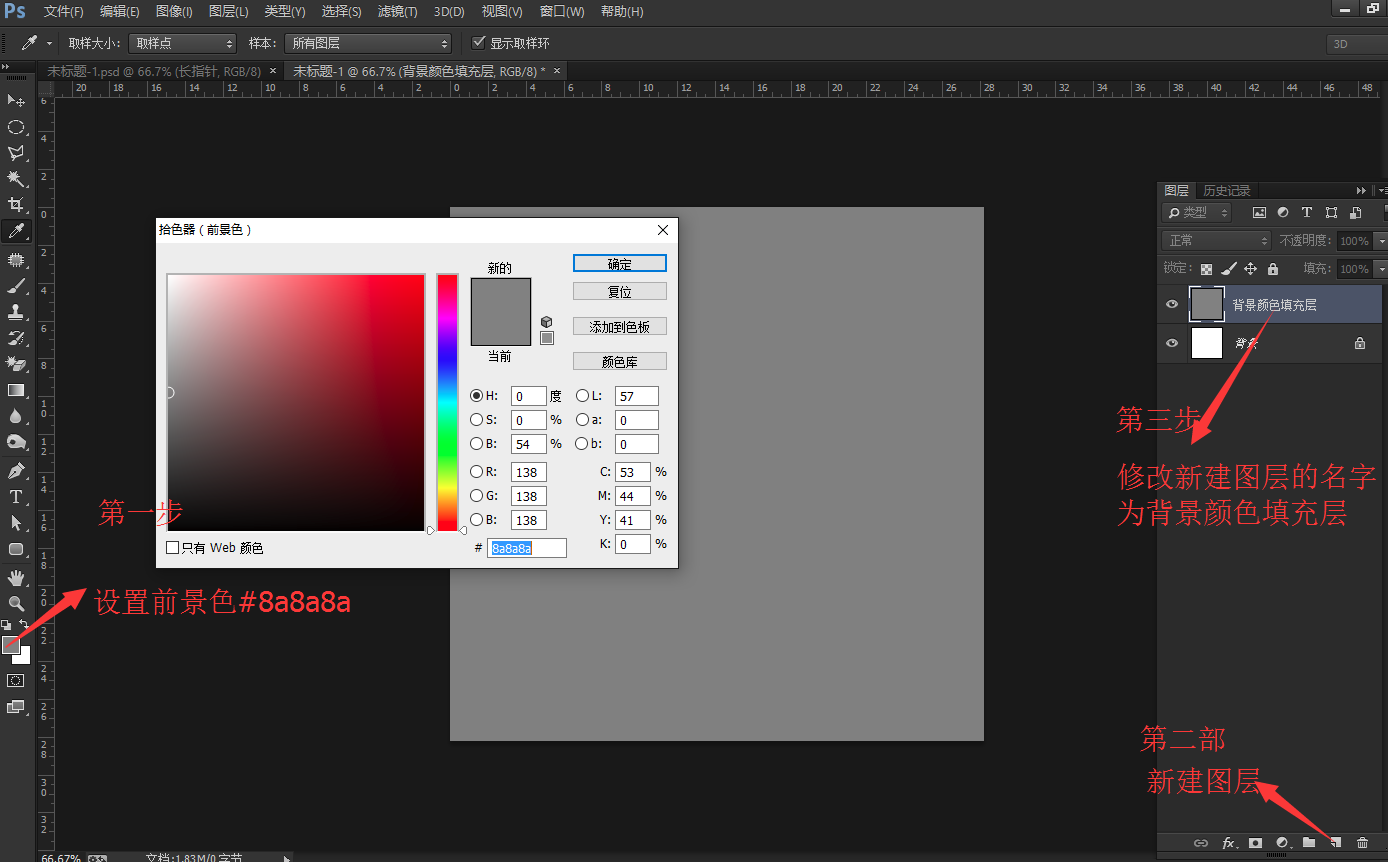Select the History Brush tool
This screenshot has width=1388, height=862.
coord(16,338)
